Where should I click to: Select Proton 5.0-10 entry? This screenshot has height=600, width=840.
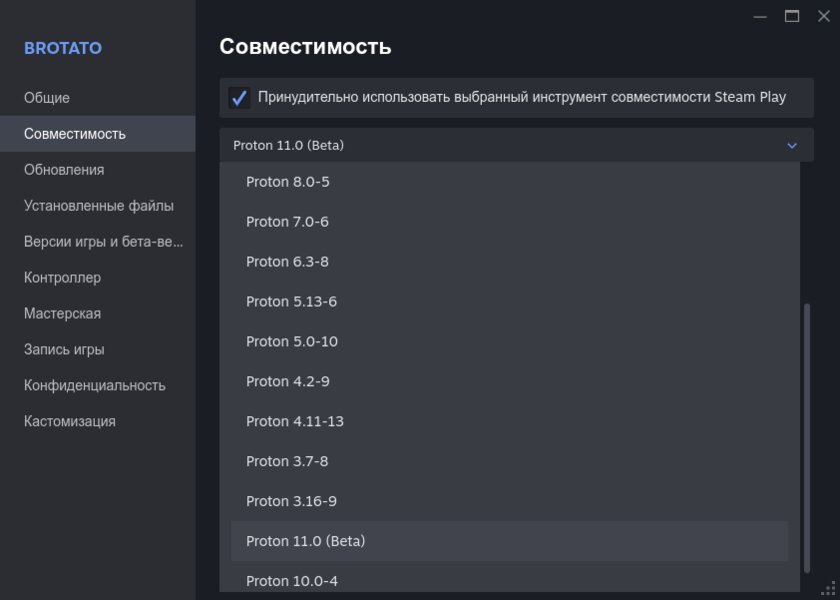point(291,341)
